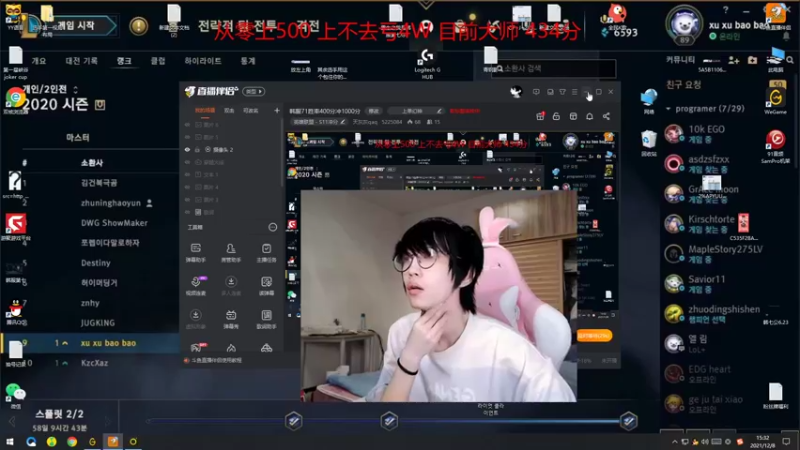Screen dimensions: 800x450
Task: Open the 개요 tab
Action: [x=39, y=61]
